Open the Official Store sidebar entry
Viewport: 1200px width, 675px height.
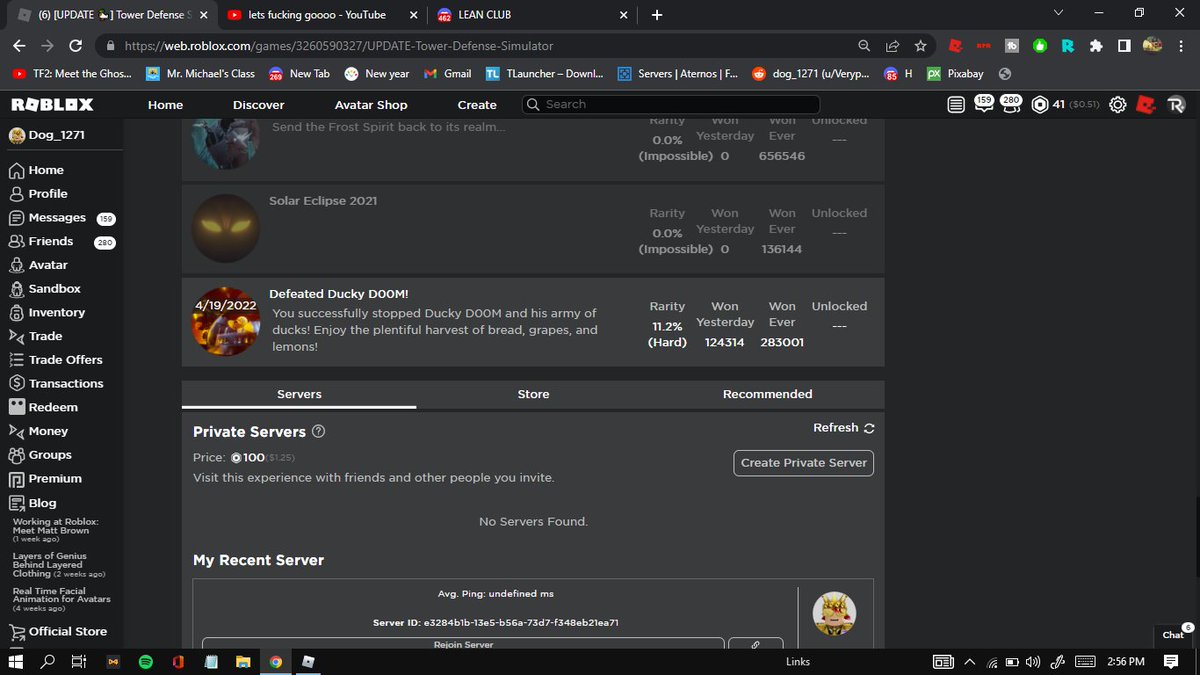click(57, 632)
